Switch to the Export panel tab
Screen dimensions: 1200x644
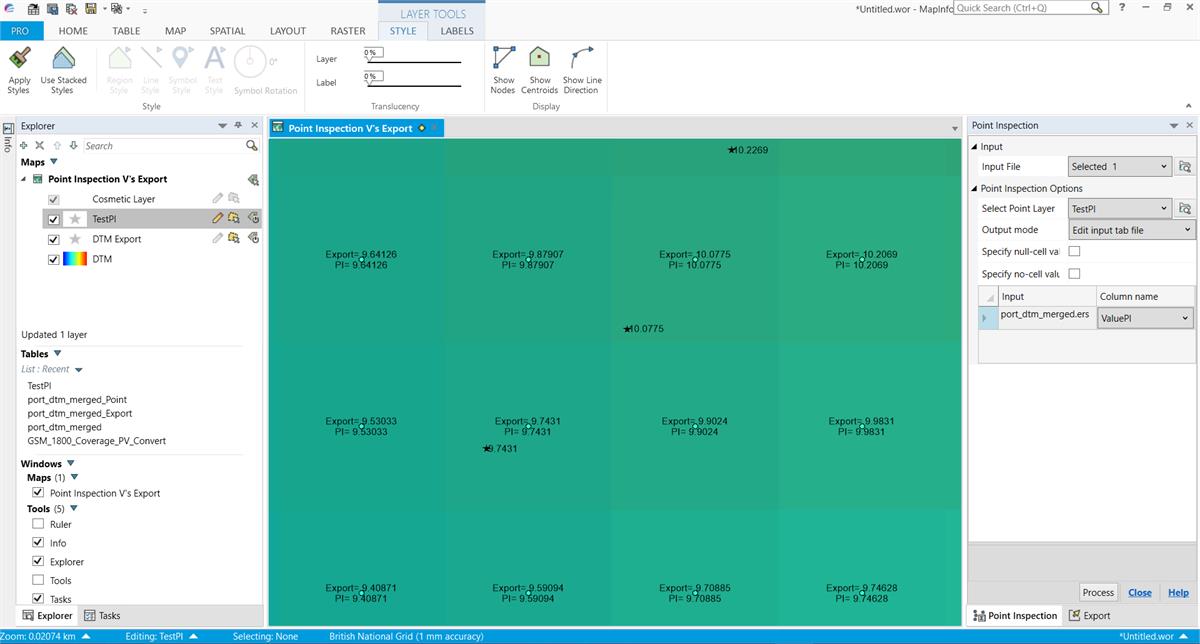[1089, 616]
